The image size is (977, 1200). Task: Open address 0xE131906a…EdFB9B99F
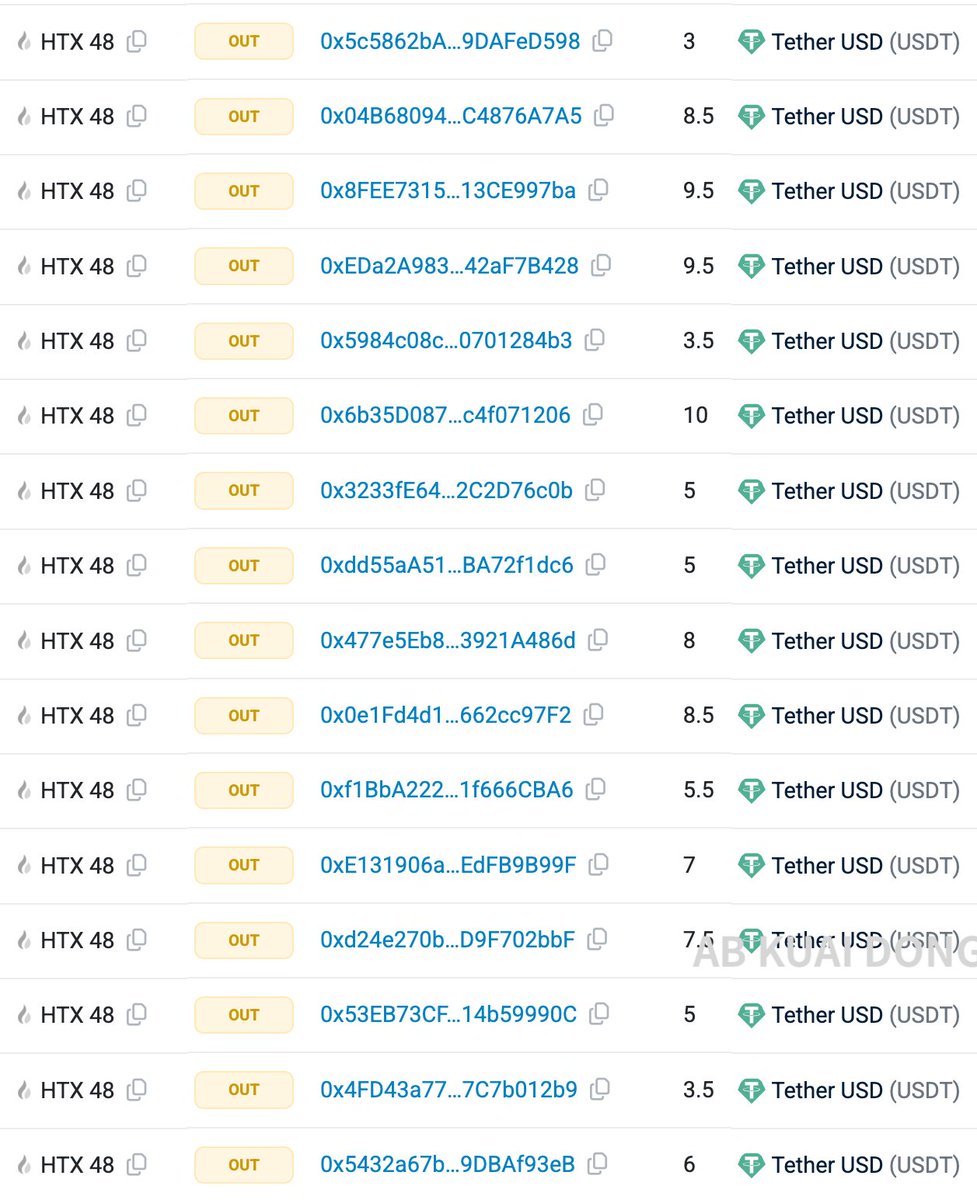pos(448,866)
